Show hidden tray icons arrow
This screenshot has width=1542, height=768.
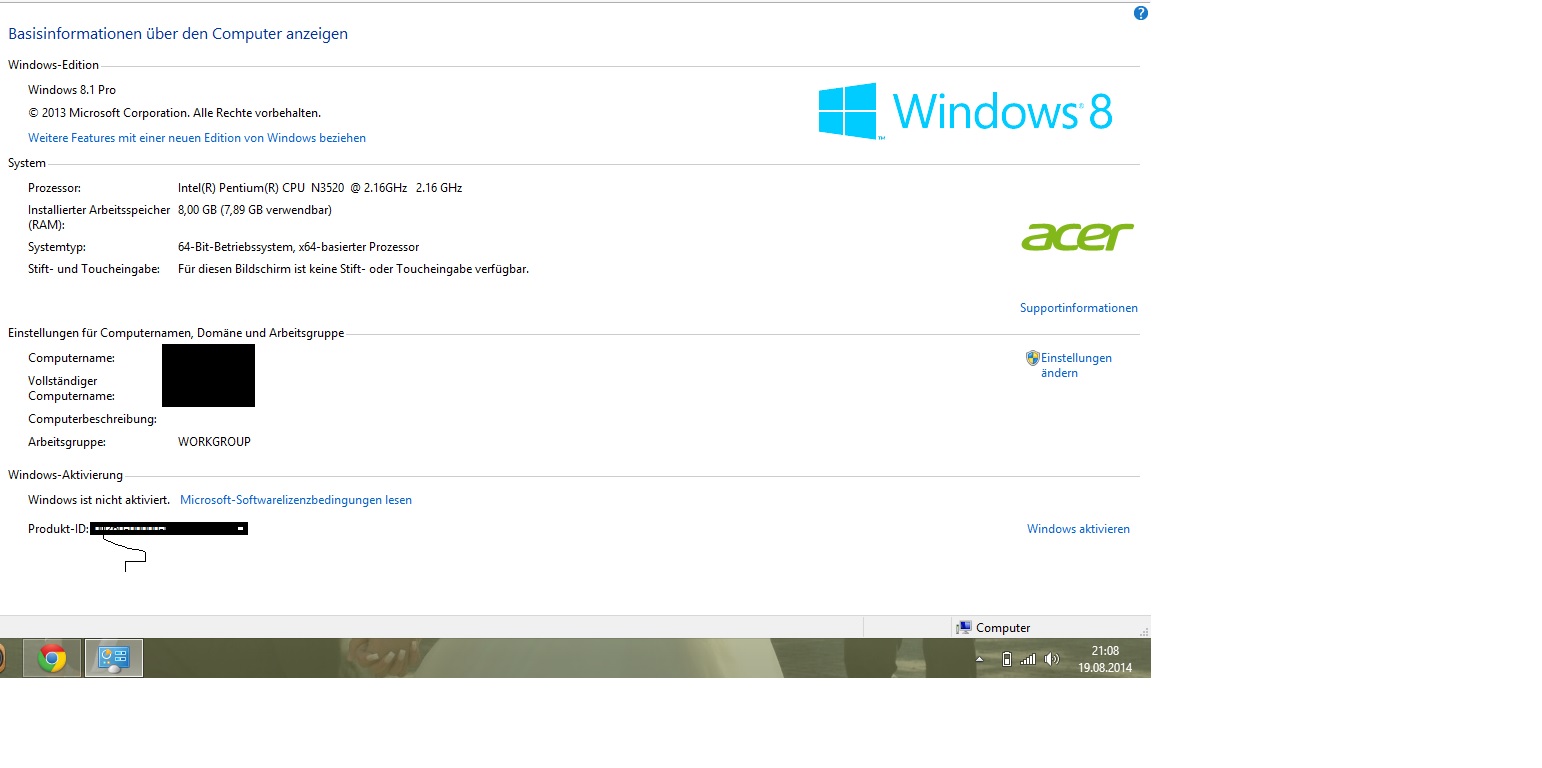(x=980, y=659)
